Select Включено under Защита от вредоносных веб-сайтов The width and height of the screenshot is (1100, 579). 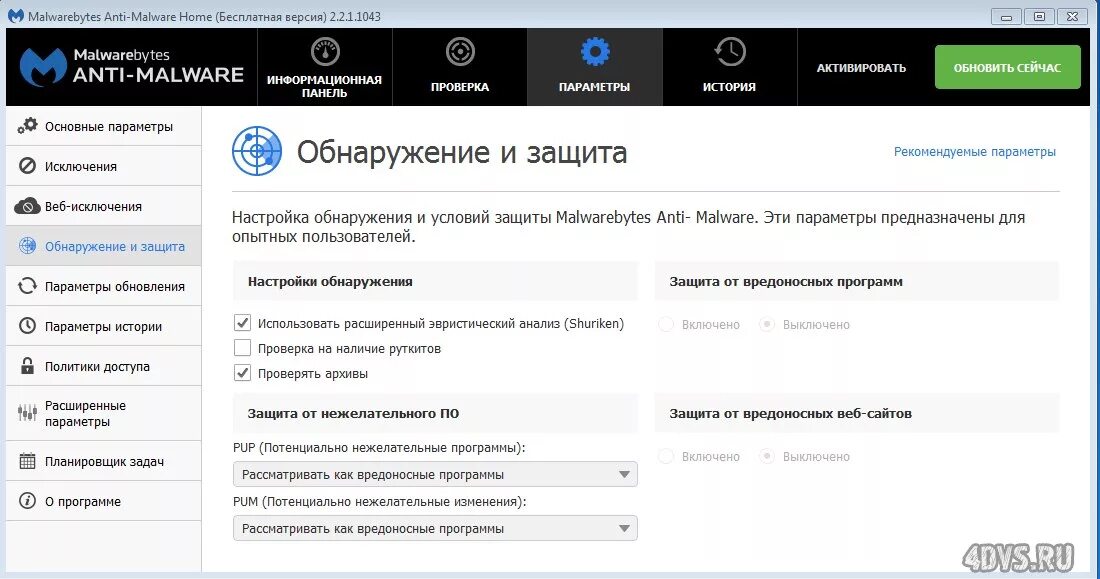[666, 456]
